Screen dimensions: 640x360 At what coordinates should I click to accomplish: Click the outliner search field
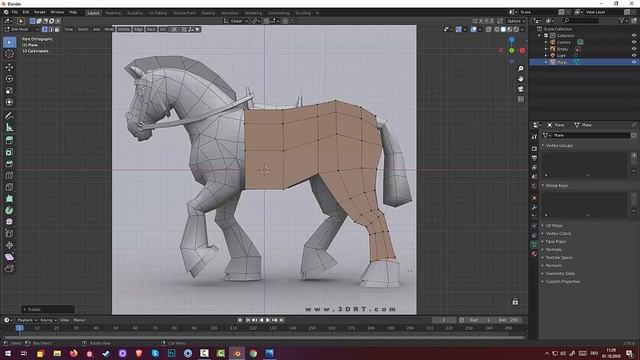[x=582, y=20]
